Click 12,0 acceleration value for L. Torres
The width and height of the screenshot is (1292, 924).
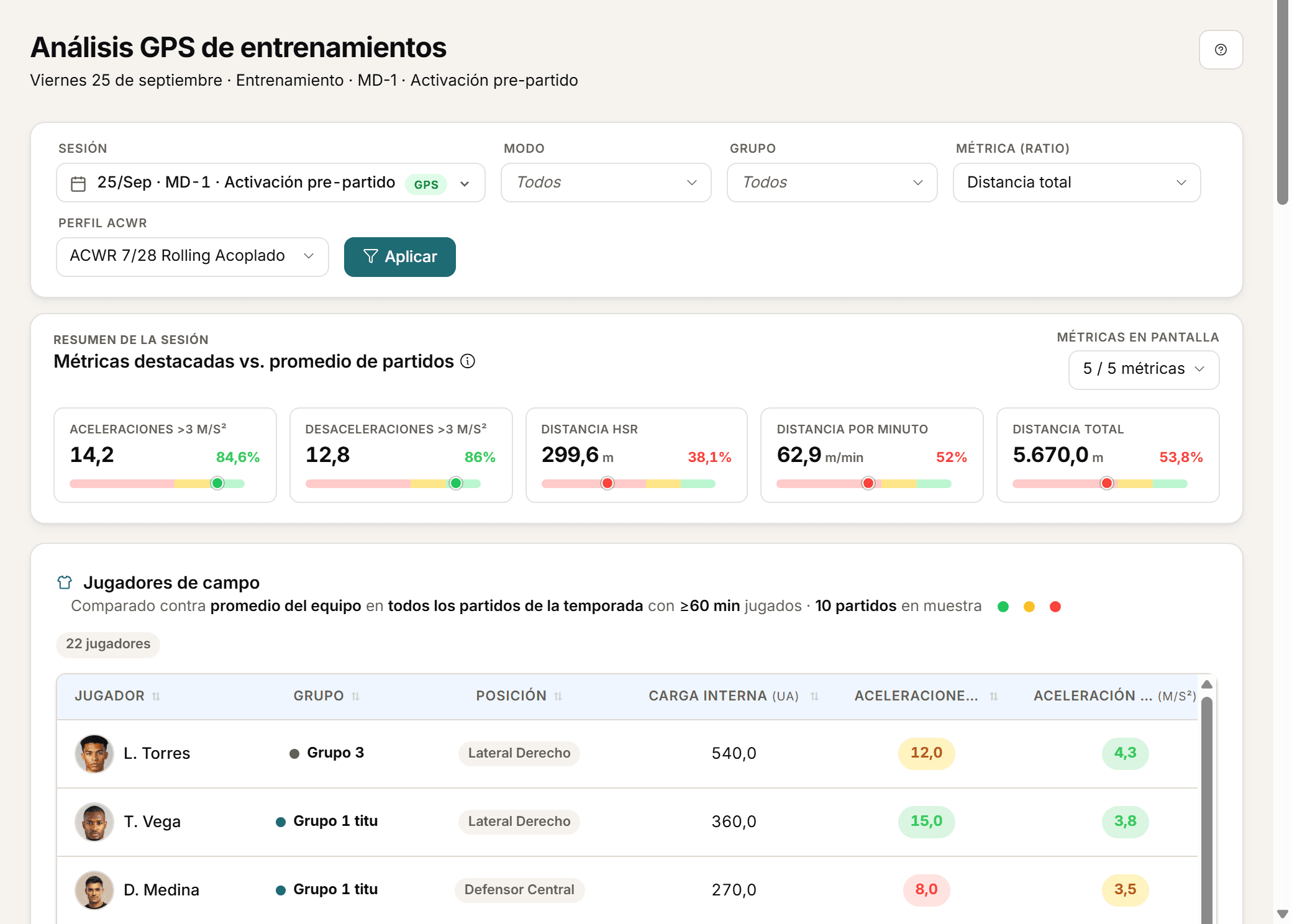pos(927,754)
